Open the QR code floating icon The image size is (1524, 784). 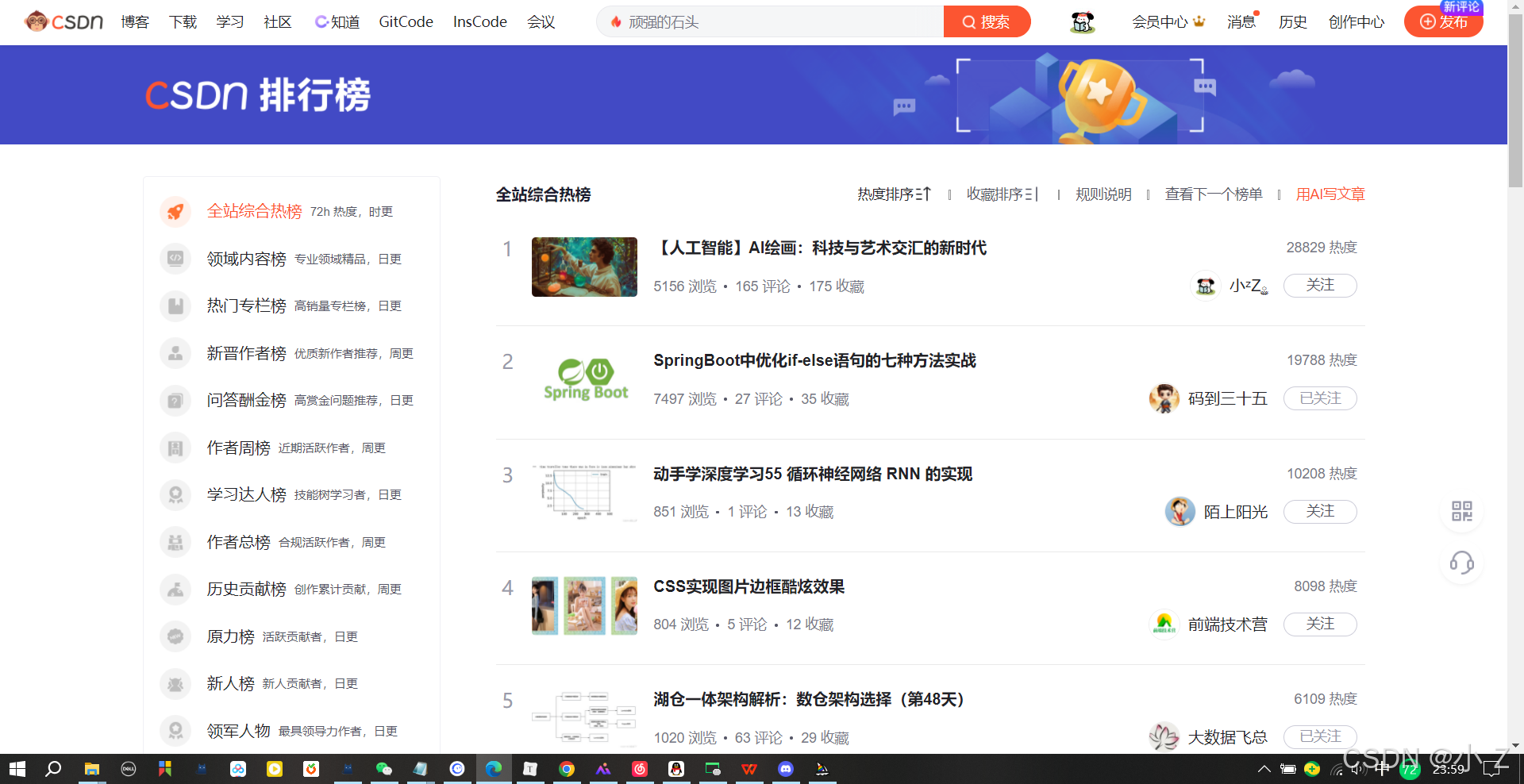1461,511
